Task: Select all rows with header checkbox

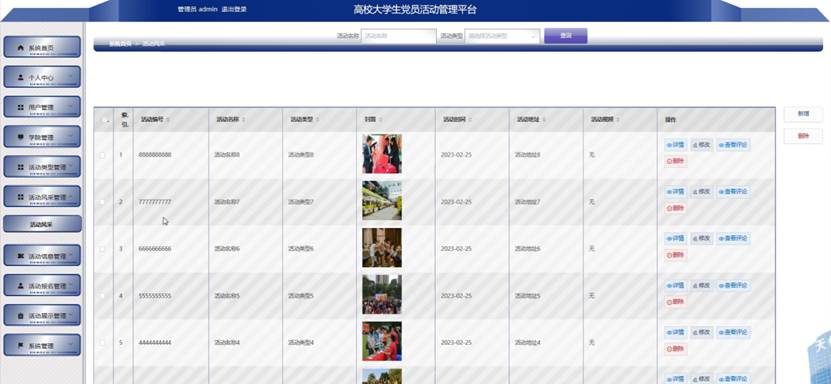Action: coord(103,120)
